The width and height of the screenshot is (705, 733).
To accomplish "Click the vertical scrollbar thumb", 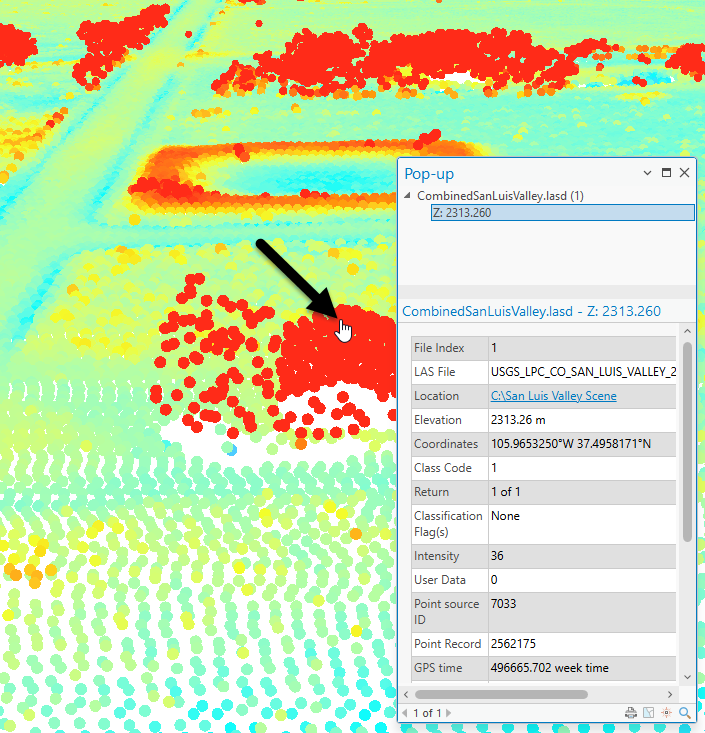I will 687,440.
